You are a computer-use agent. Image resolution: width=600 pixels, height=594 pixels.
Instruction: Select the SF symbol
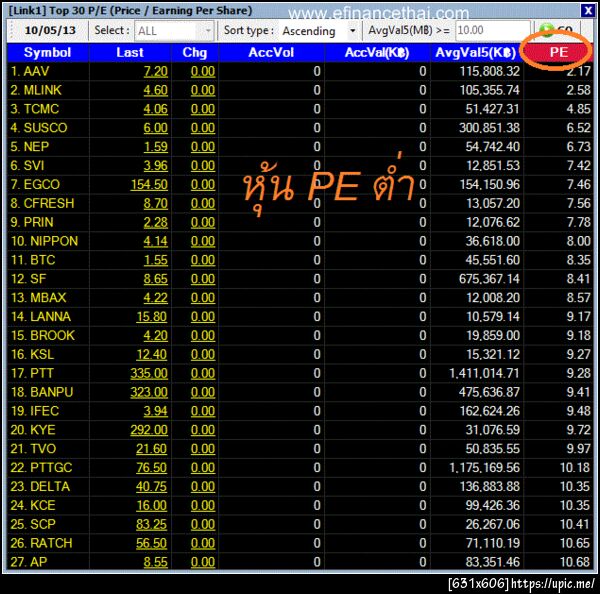pos(38,279)
